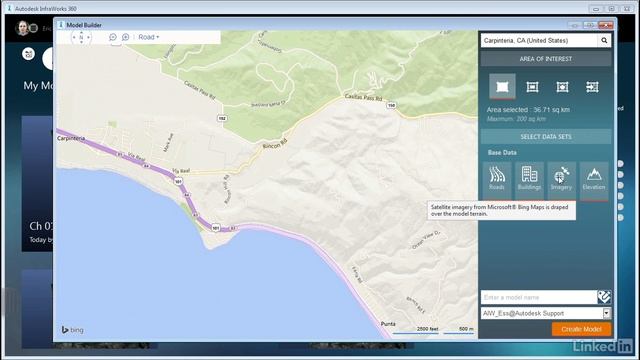Screen dimensions: 640x360
Task: Click the icon beside the model name field
Action: coord(604,297)
